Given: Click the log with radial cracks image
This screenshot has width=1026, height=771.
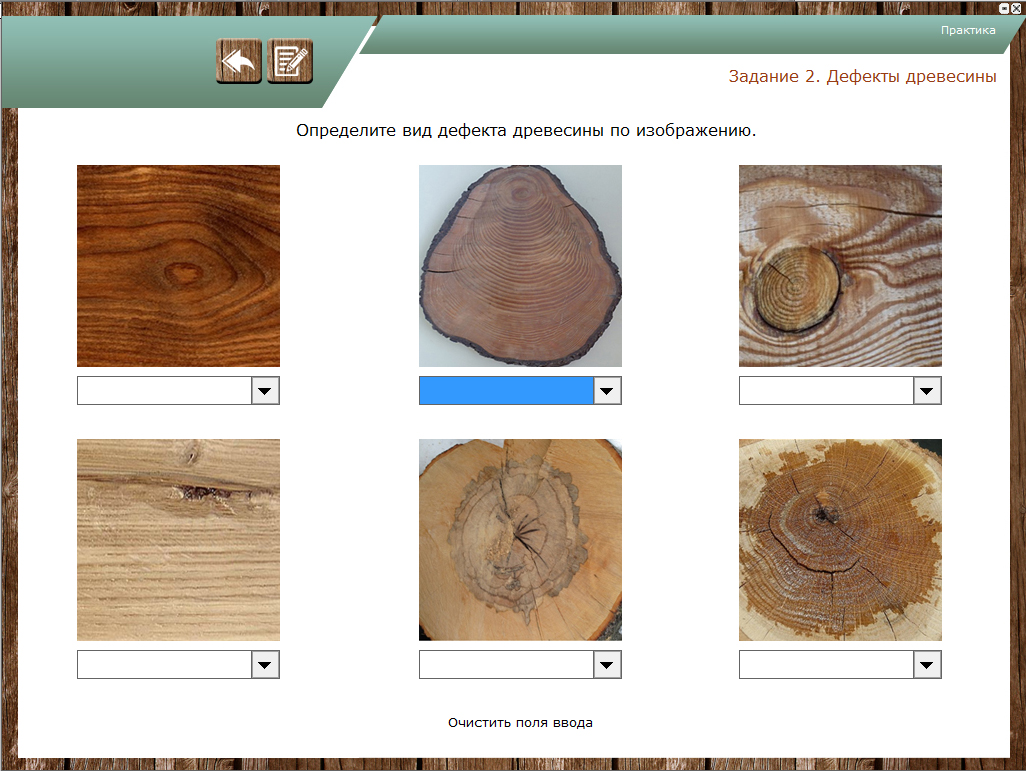Looking at the screenshot, I should pos(520,540).
